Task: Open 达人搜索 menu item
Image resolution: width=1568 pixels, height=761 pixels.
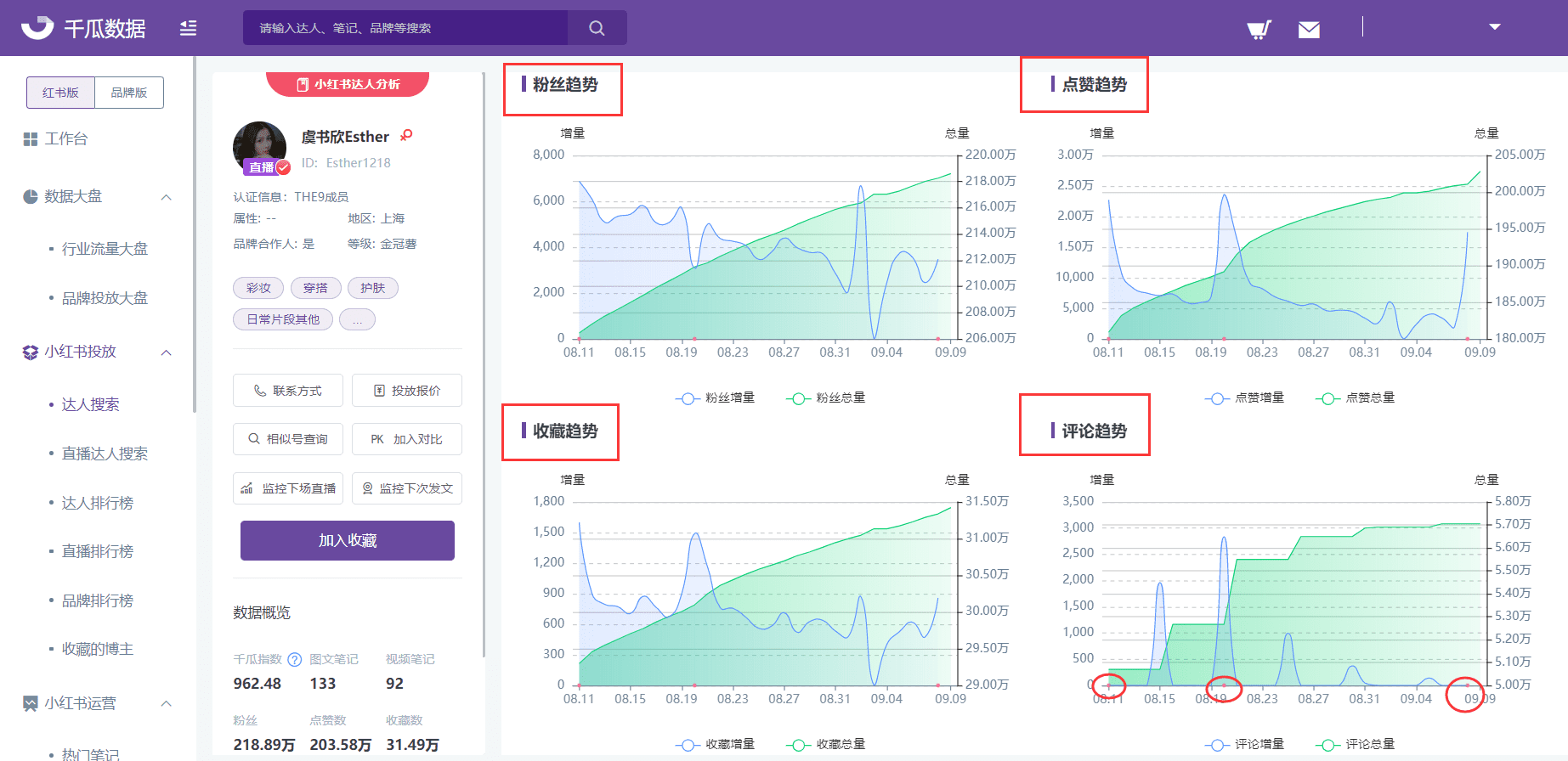Action: [90, 404]
